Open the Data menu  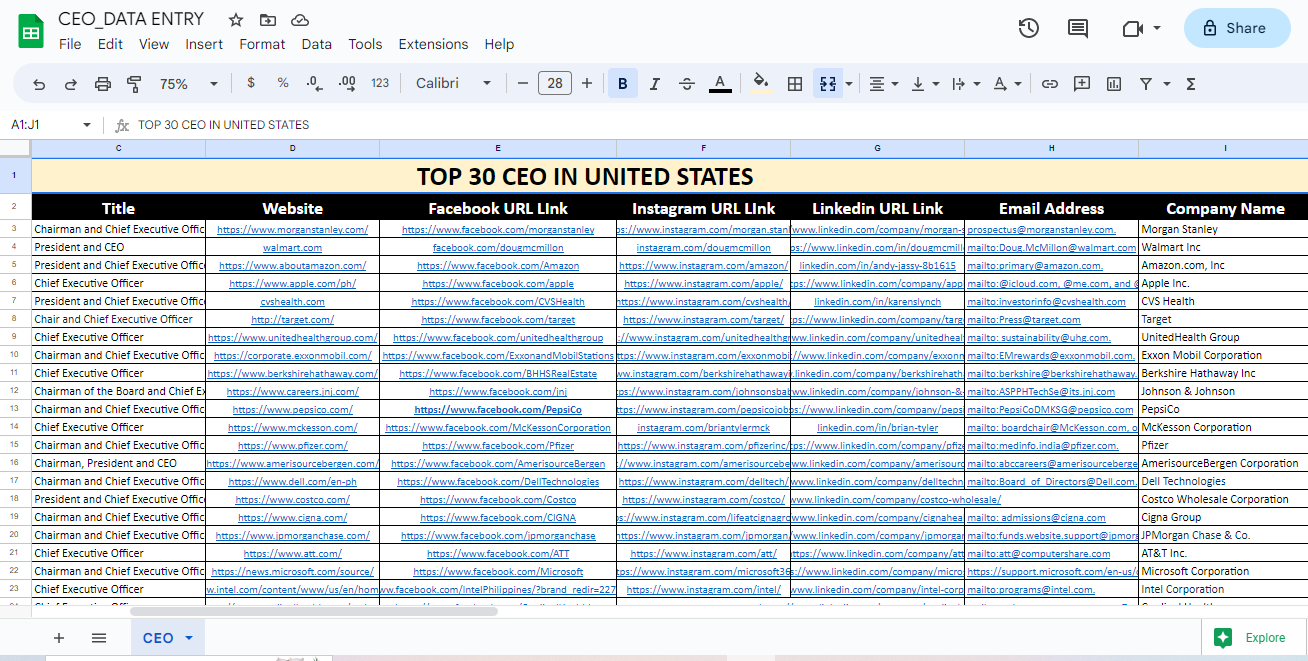pyautogui.click(x=316, y=44)
